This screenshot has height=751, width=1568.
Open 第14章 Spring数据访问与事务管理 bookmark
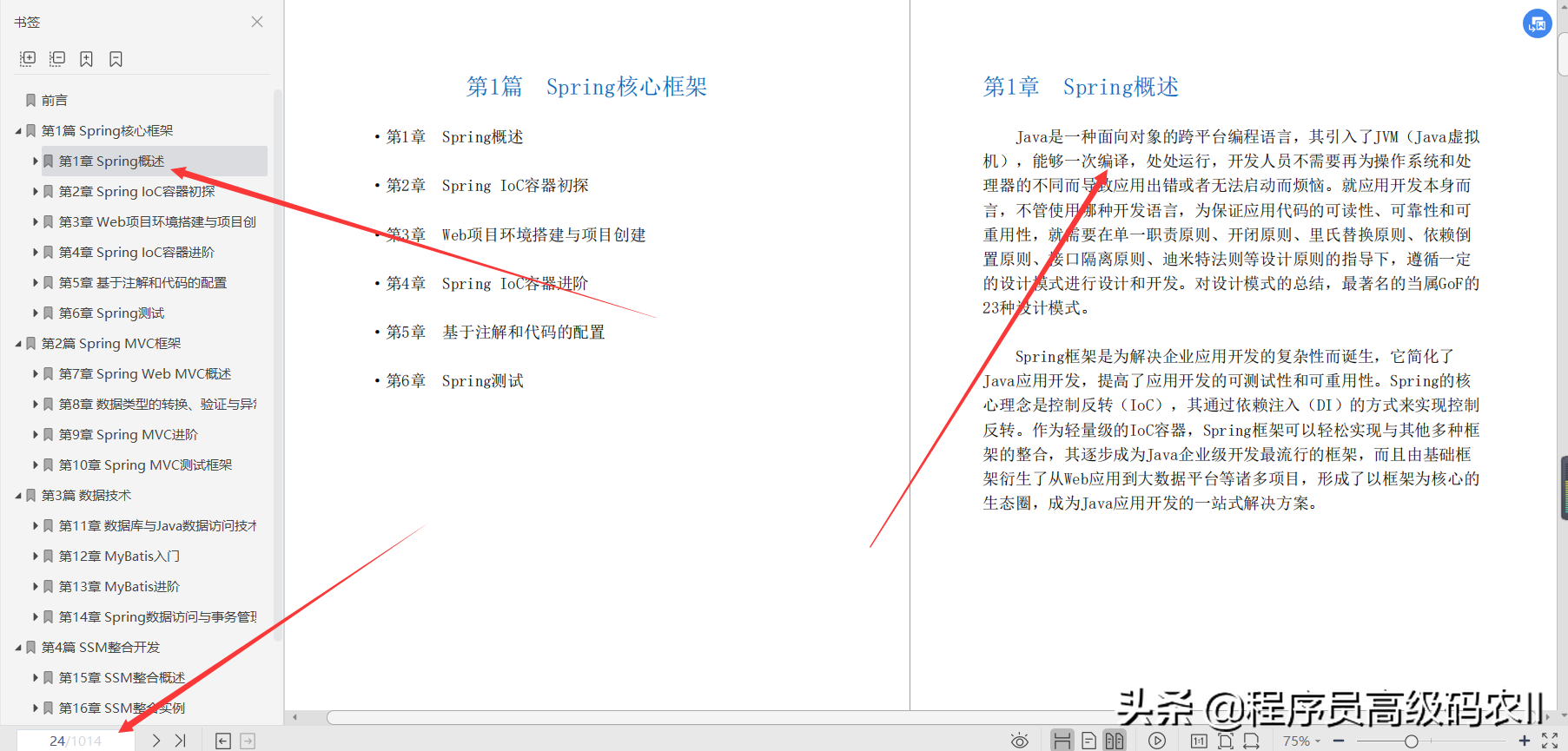(157, 617)
